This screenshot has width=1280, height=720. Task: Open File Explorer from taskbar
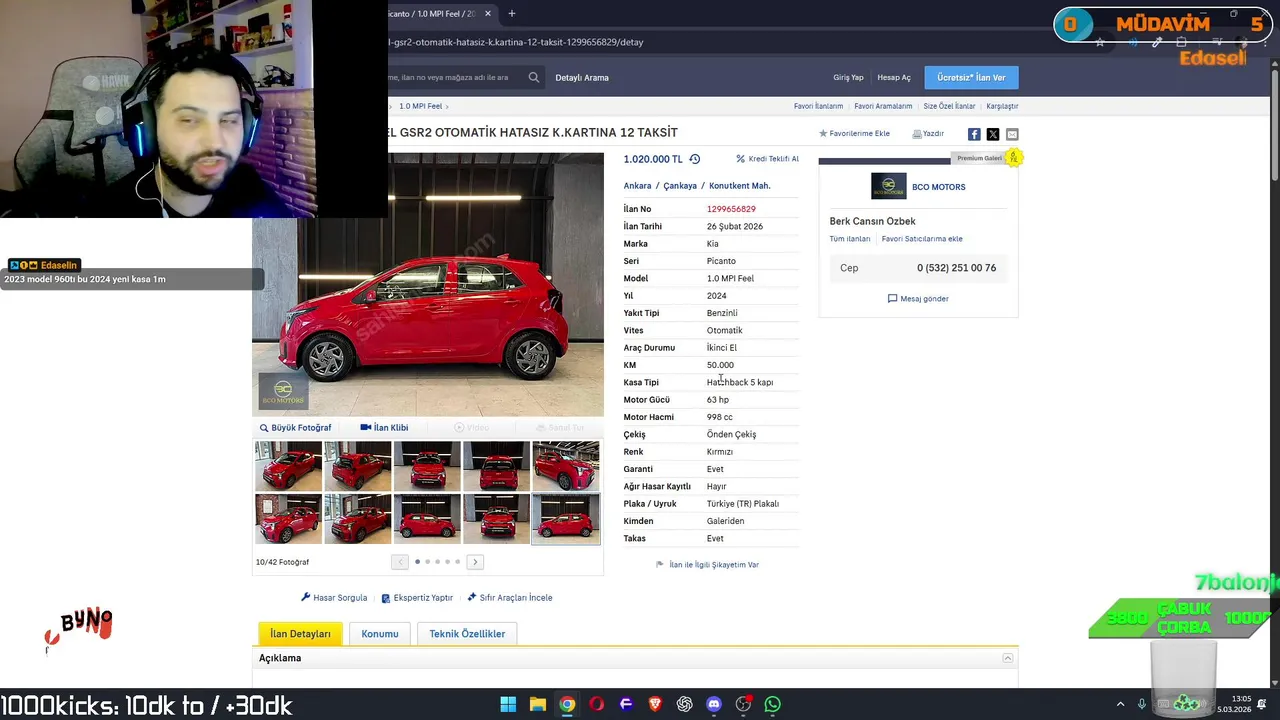pos(537,704)
